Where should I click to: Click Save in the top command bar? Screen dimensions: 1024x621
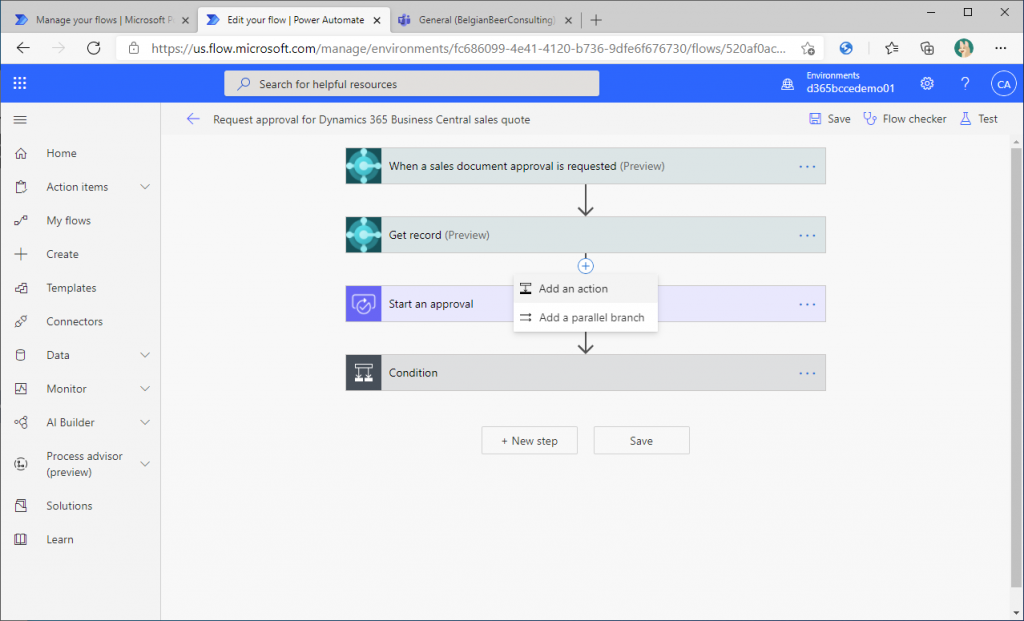coord(829,119)
